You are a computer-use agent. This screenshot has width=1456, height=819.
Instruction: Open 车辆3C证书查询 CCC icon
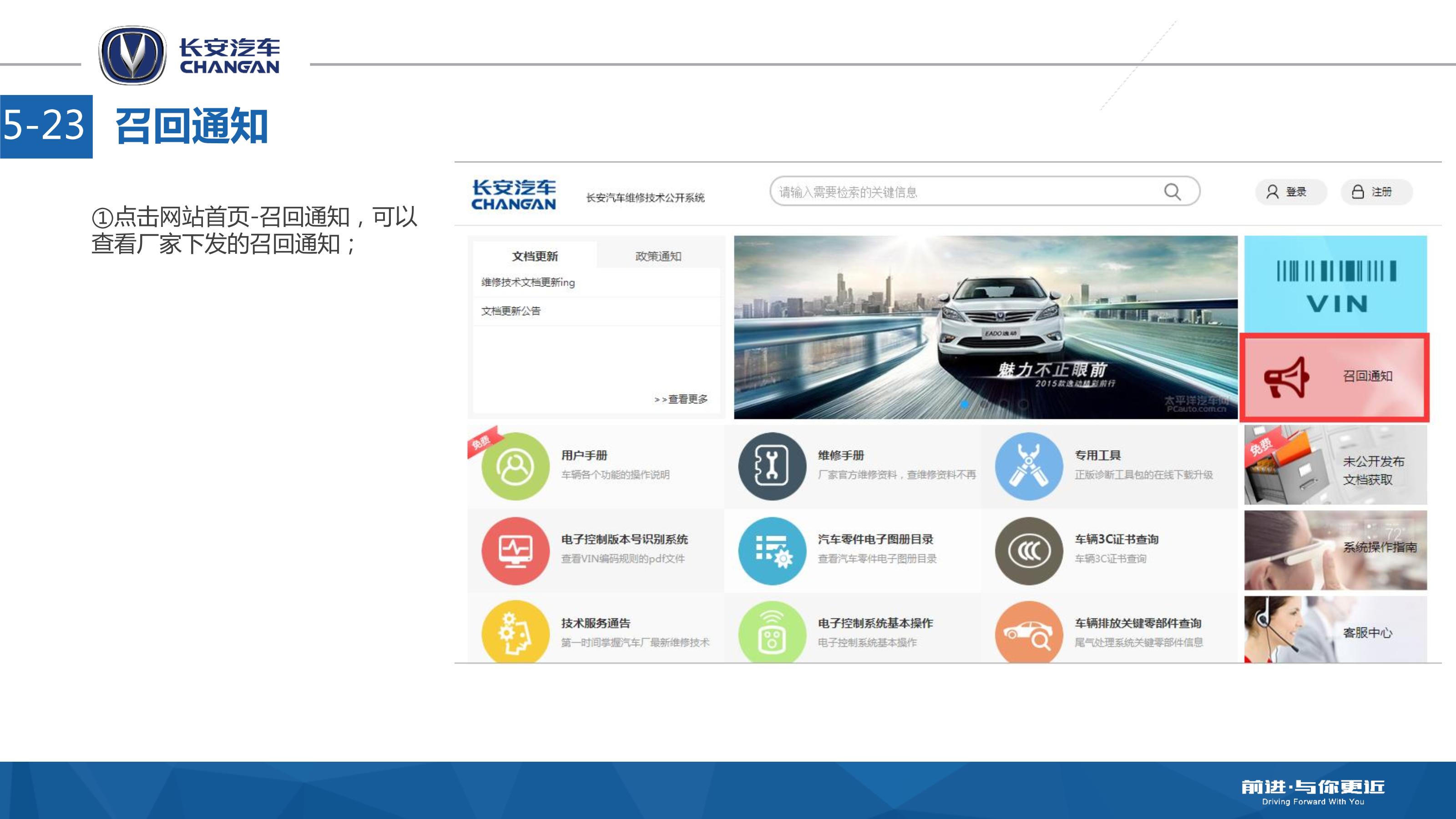1029,550
